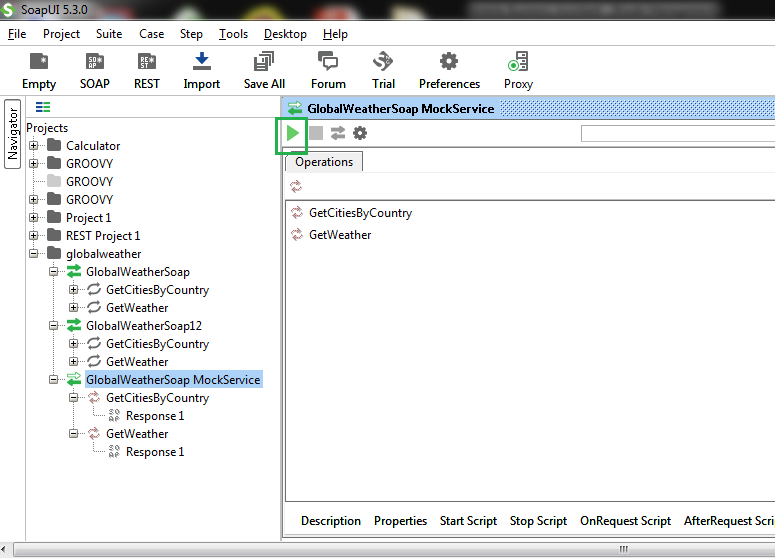Toggle the vertical Navigator side tab
This screenshot has height=558, width=775.
coord(12,133)
